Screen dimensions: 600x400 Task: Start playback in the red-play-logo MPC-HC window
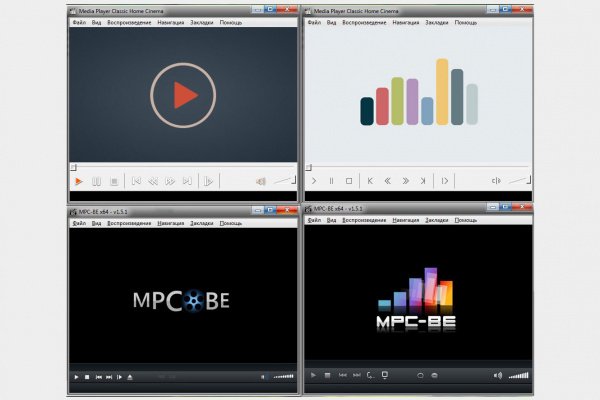(x=79, y=181)
